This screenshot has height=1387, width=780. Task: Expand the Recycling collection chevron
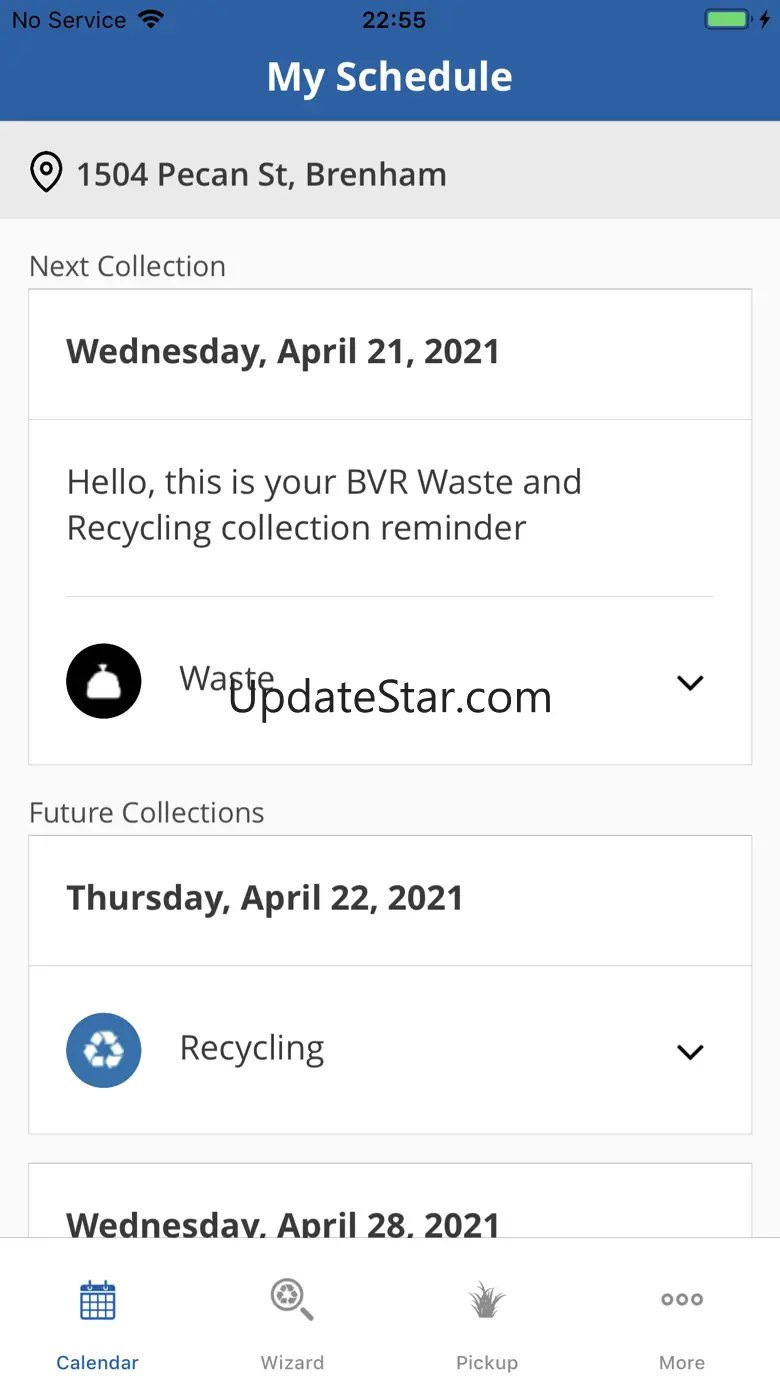click(x=690, y=1052)
